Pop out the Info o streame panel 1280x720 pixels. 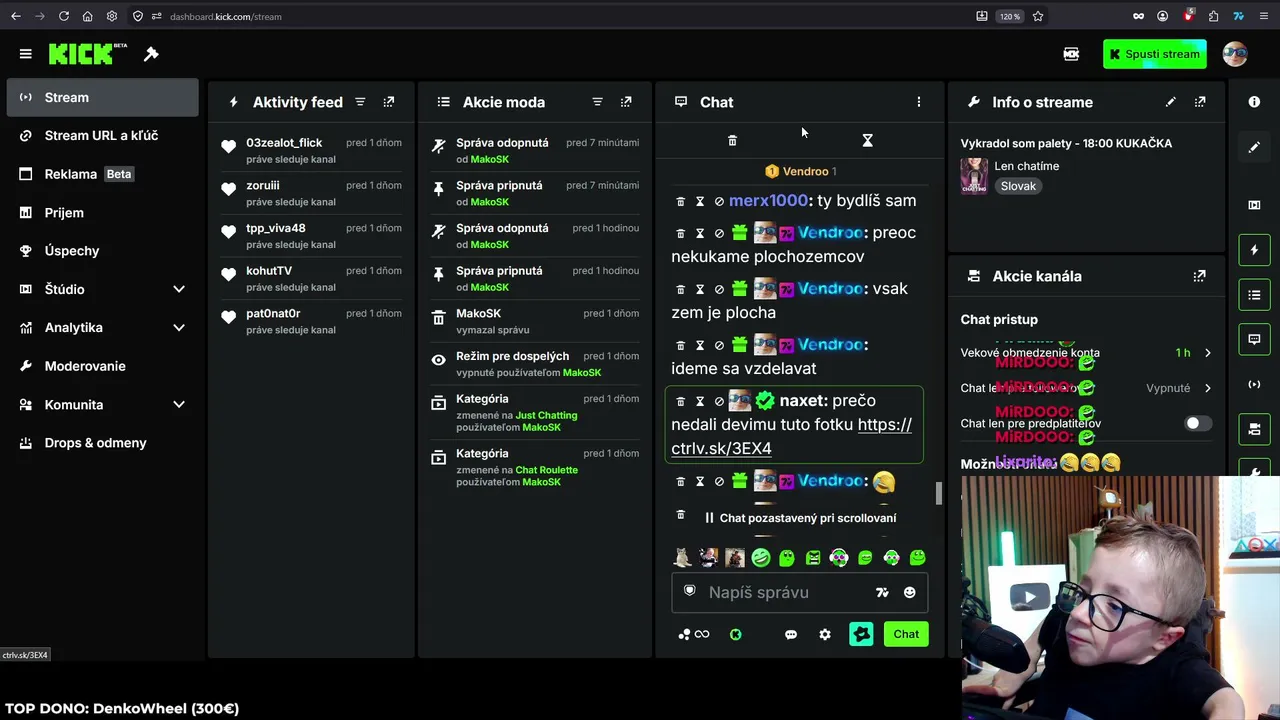pyautogui.click(x=1200, y=102)
